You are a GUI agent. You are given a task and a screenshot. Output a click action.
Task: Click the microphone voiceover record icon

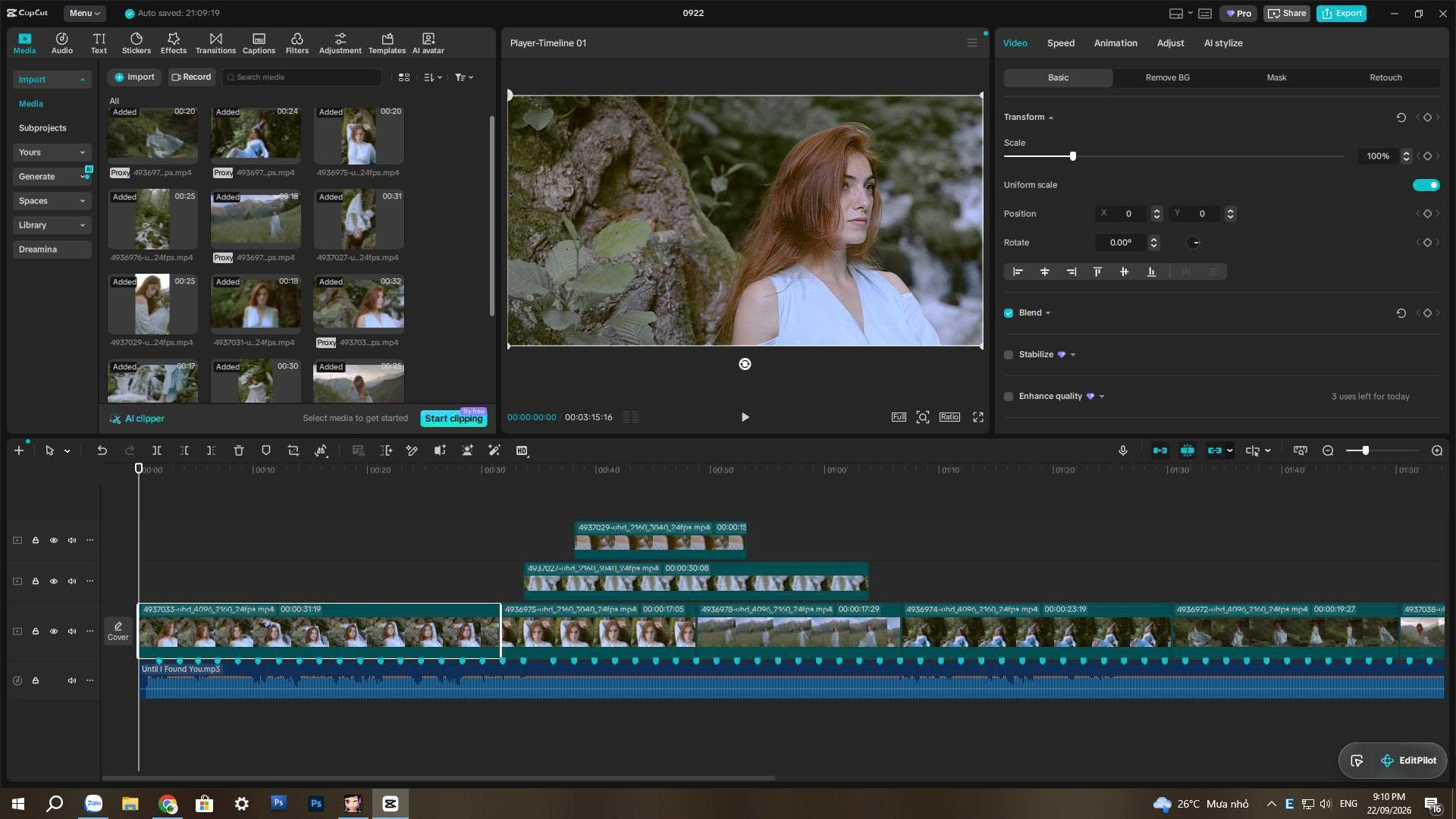1123,450
